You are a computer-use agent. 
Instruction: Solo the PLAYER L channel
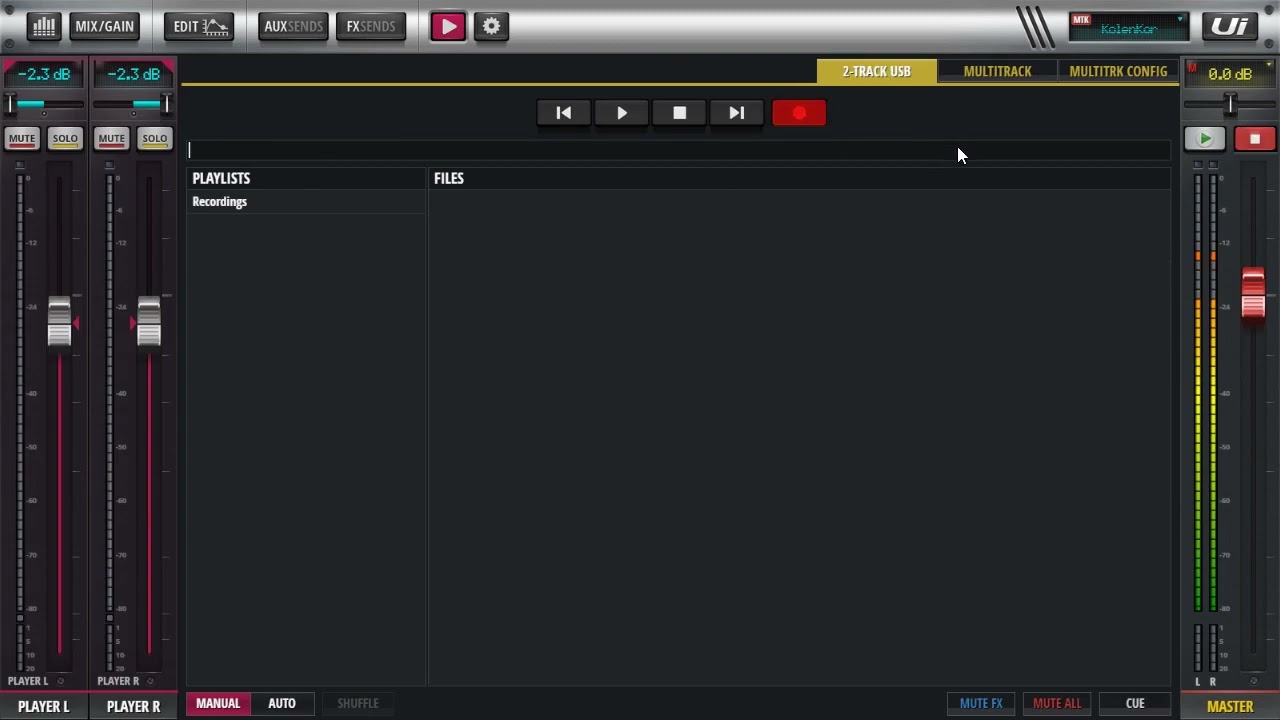[x=65, y=139]
